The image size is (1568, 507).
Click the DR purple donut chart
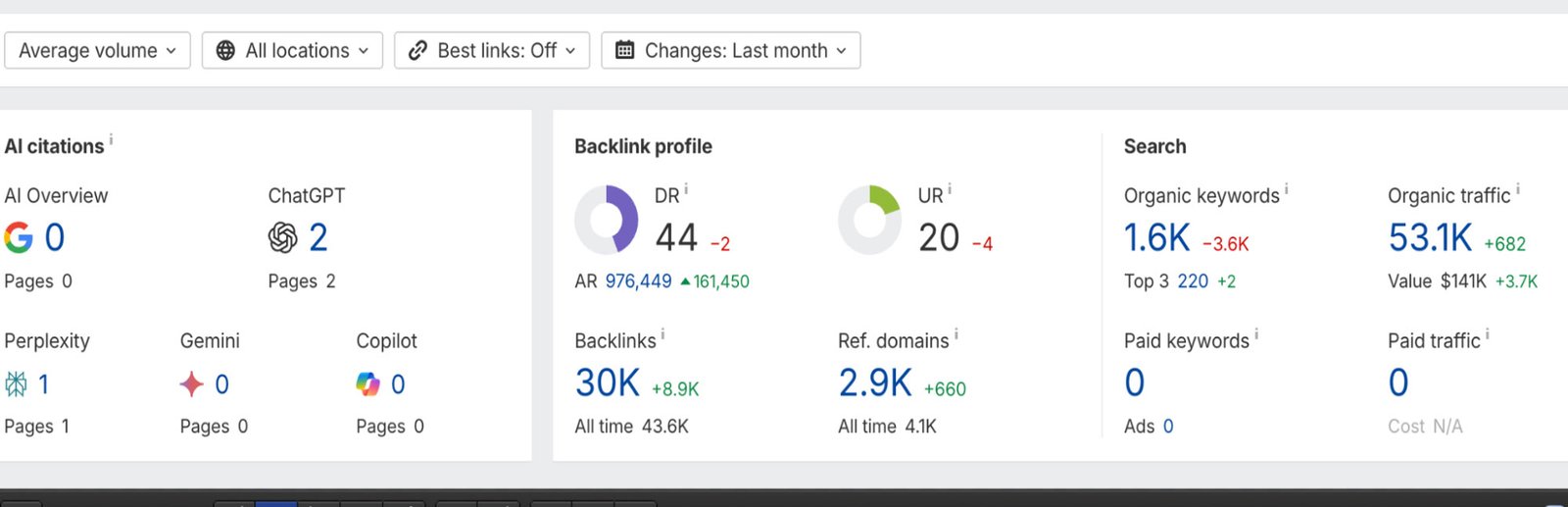[607, 220]
